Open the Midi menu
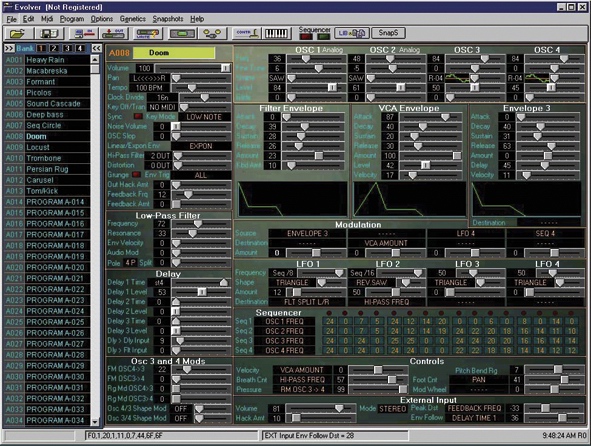Image resolution: width=591 pixels, height=446 pixels. pyautogui.click(x=47, y=19)
